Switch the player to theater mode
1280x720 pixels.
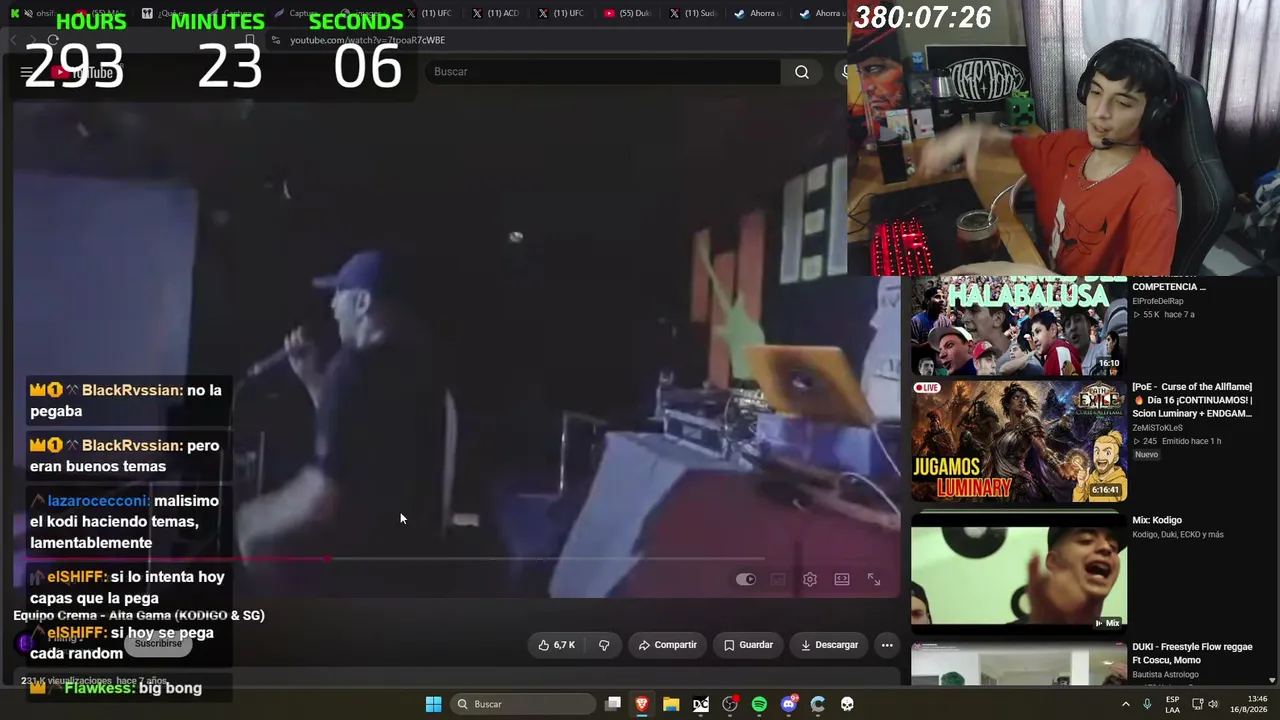(842, 579)
